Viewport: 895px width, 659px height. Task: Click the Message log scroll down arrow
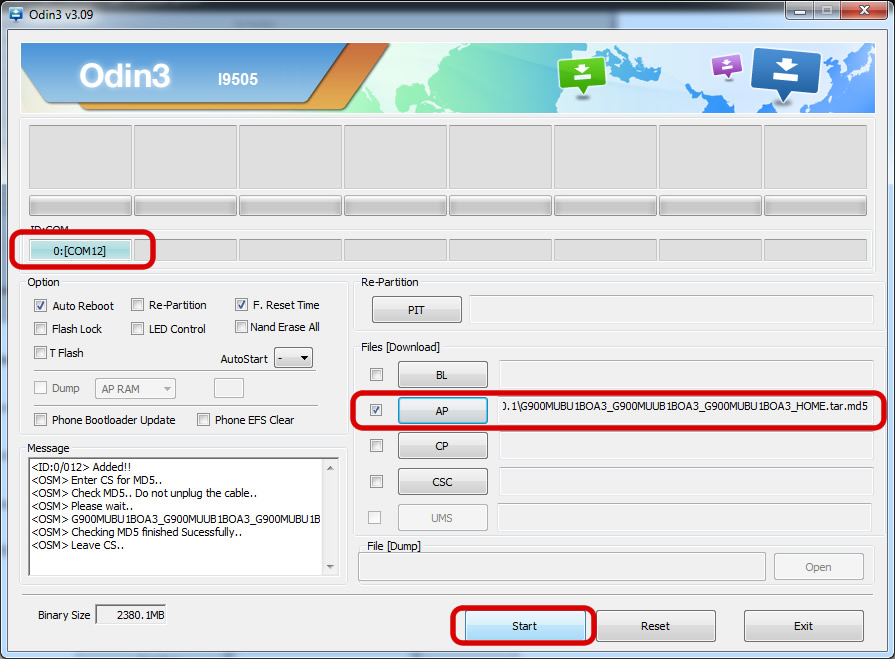coord(330,567)
